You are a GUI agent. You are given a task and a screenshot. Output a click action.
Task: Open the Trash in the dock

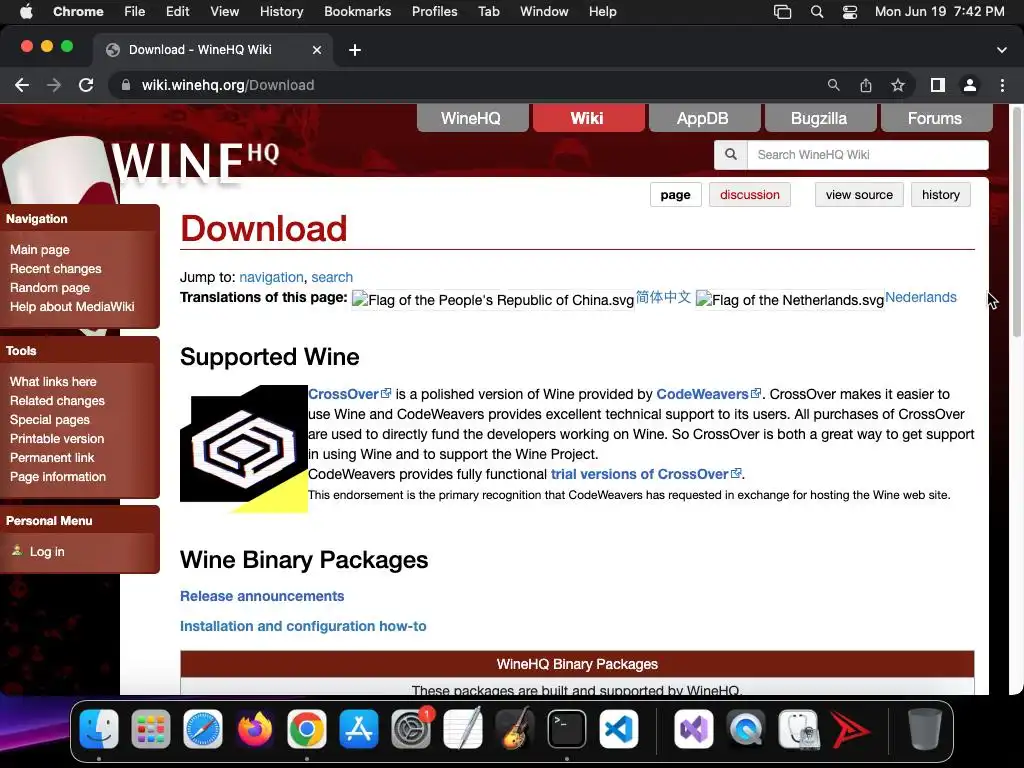[x=925, y=729]
